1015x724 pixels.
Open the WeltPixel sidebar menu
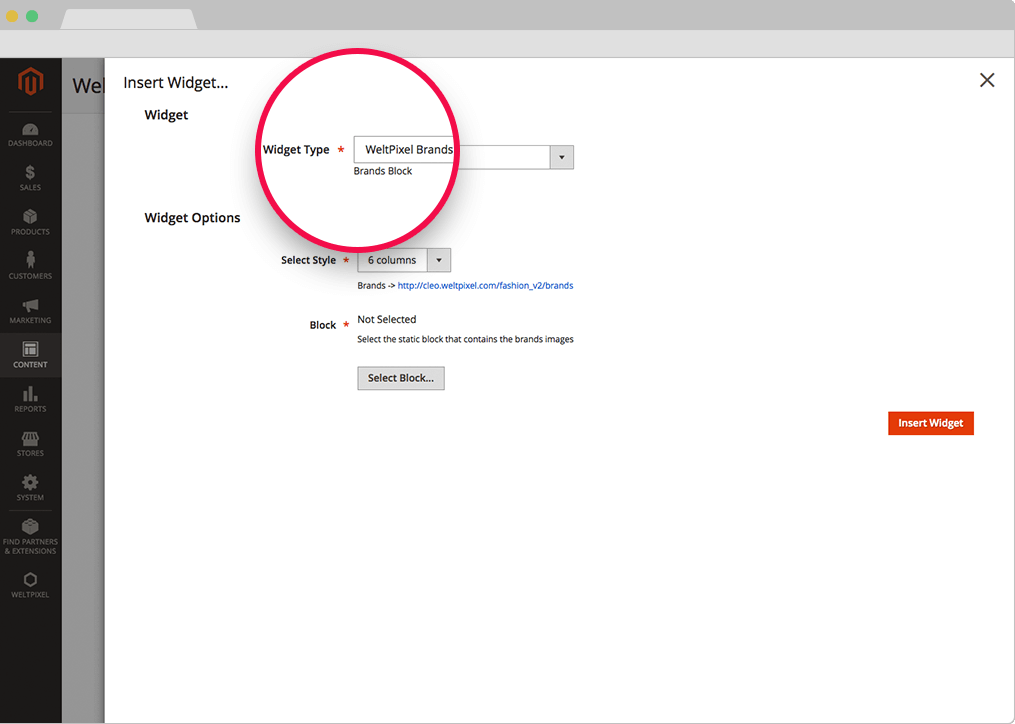[x=30, y=585]
